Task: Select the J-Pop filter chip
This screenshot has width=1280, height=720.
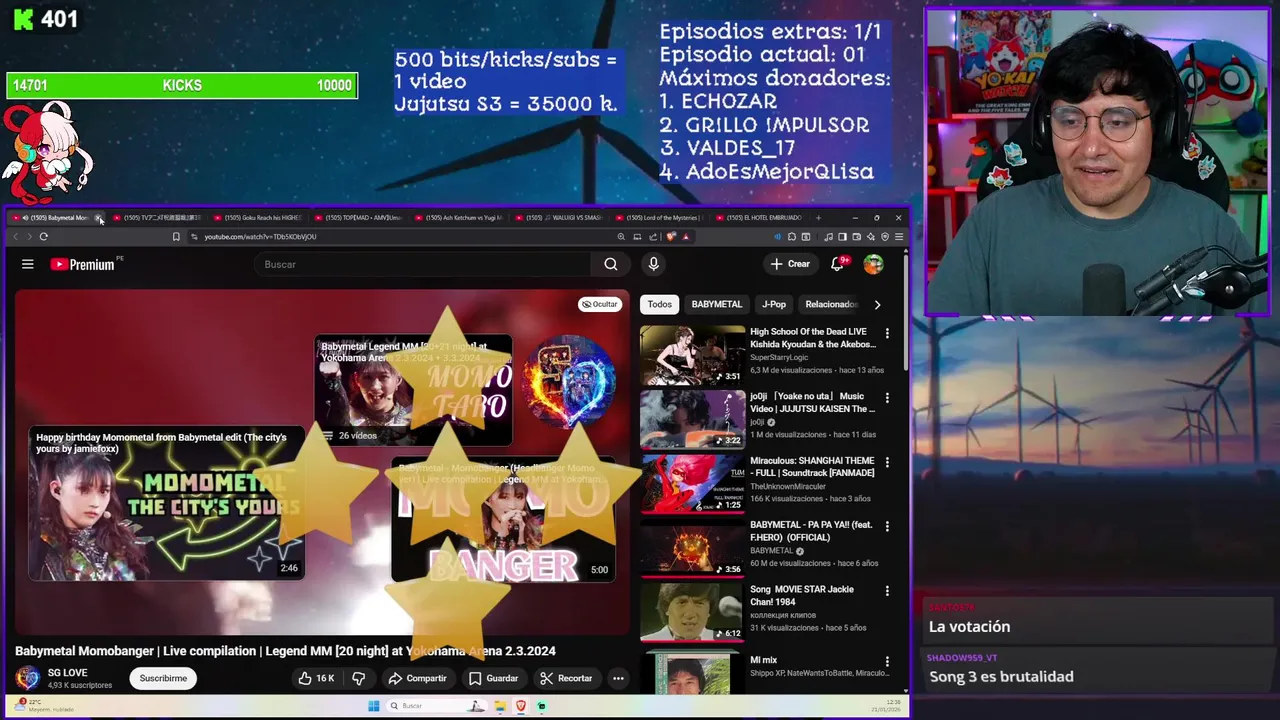Action: (x=774, y=304)
